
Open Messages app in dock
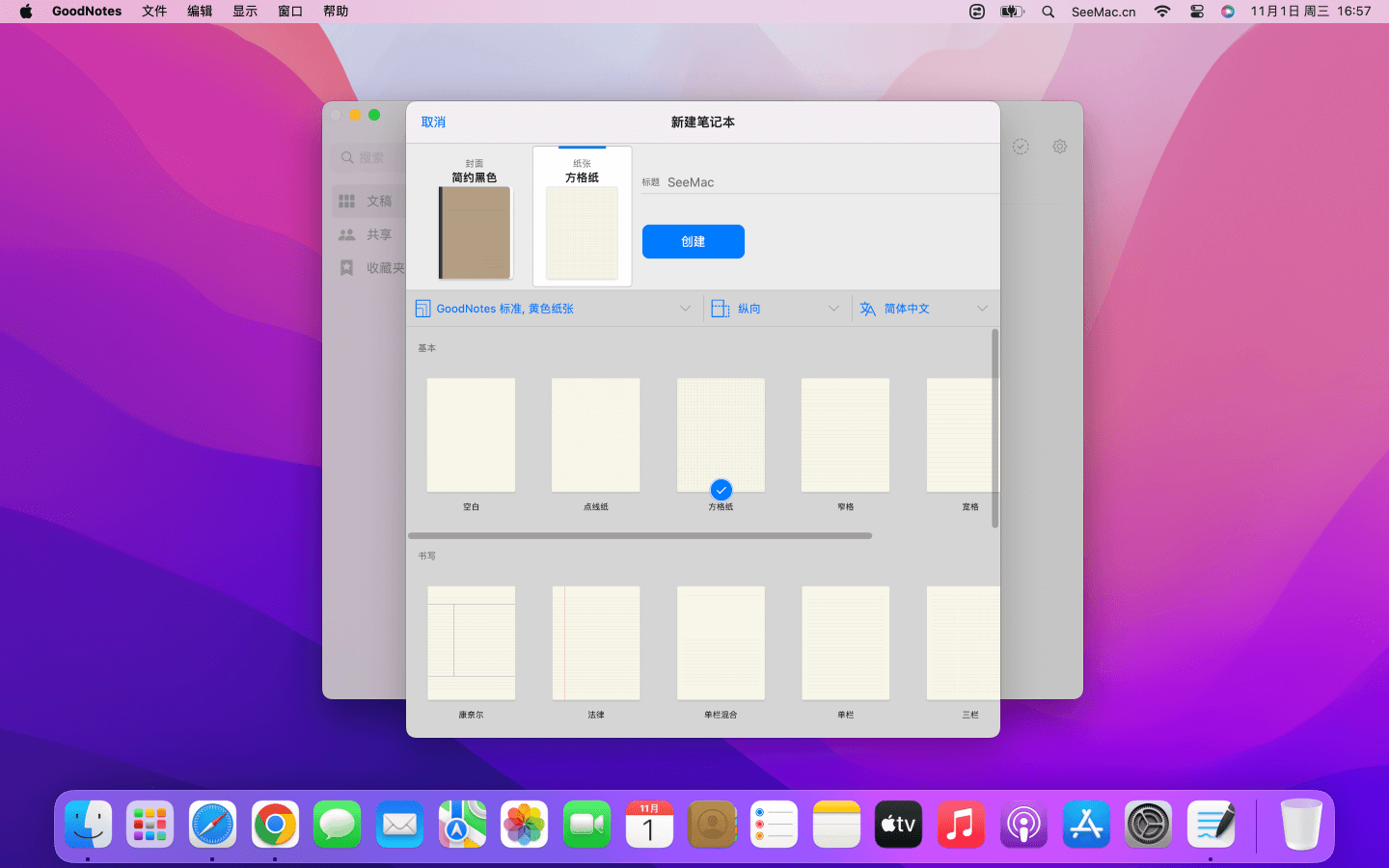pos(338,825)
